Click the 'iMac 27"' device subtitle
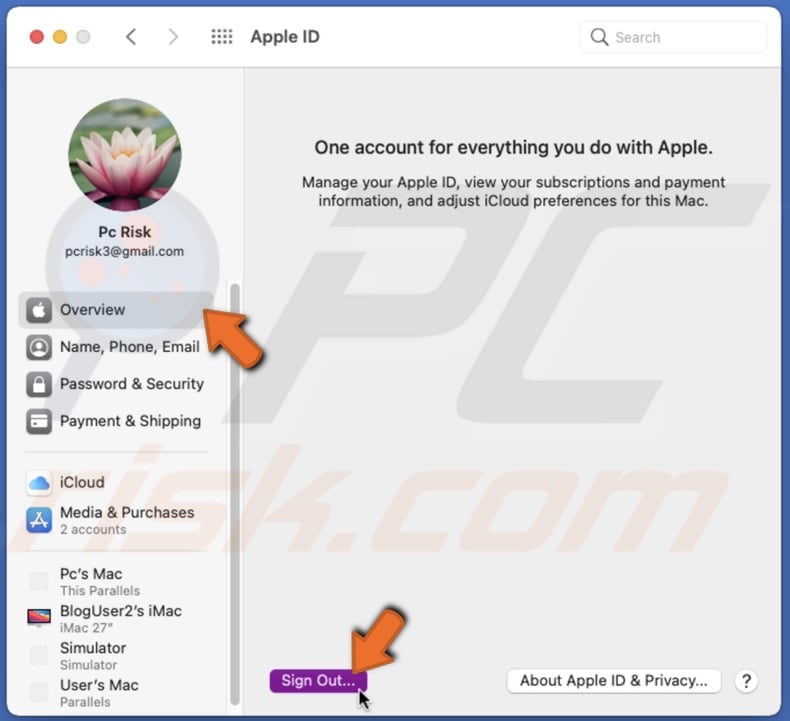The image size is (790, 721). 86,628
